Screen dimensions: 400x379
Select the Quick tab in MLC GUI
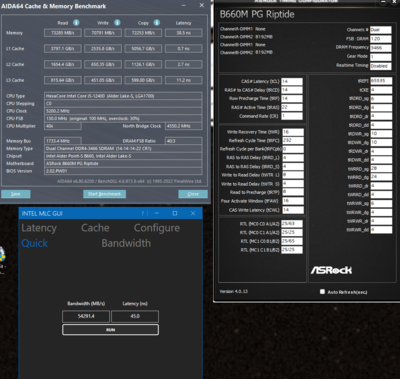click(35, 244)
